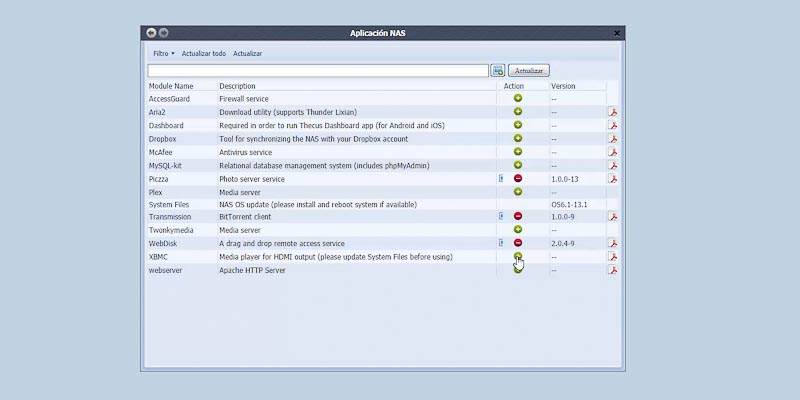Click the Actualizar toolbar item
The width and height of the screenshot is (800, 400).
247,53
